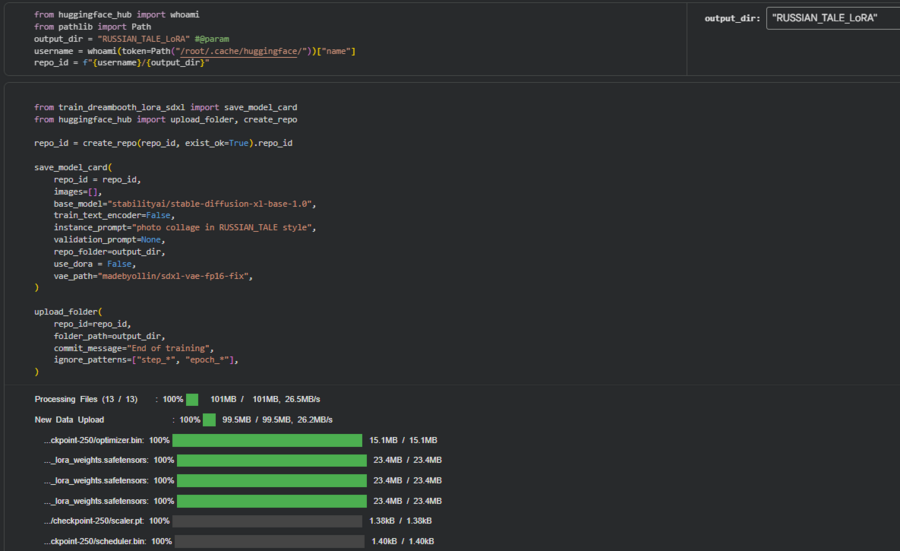Viewport: 900px width, 551px height.
Task: Click the New Data Upload progress bar
Action: [209, 420]
